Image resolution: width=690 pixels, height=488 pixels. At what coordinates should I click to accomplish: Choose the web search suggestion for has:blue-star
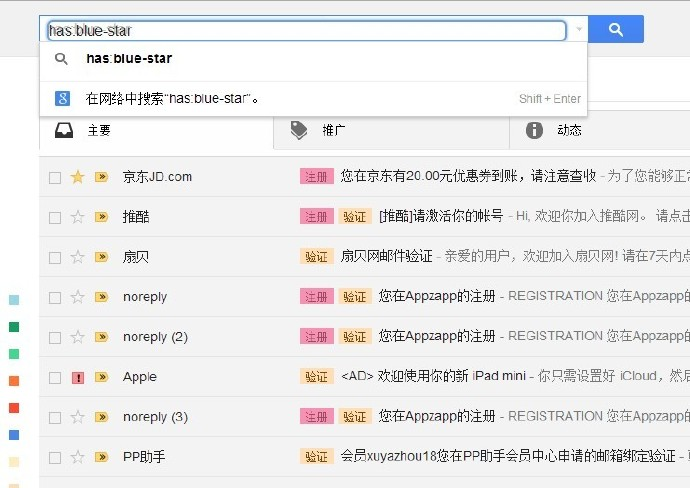[313, 99]
